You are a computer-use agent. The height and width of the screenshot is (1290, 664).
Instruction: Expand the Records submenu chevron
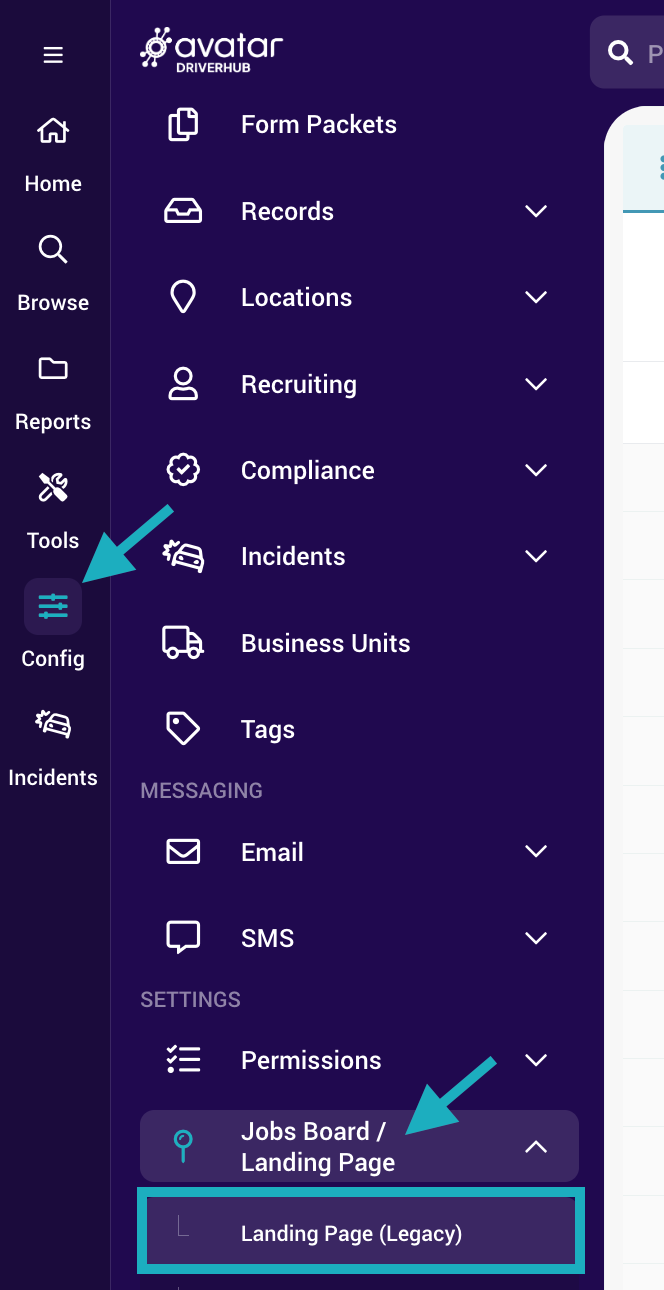coord(536,211)
